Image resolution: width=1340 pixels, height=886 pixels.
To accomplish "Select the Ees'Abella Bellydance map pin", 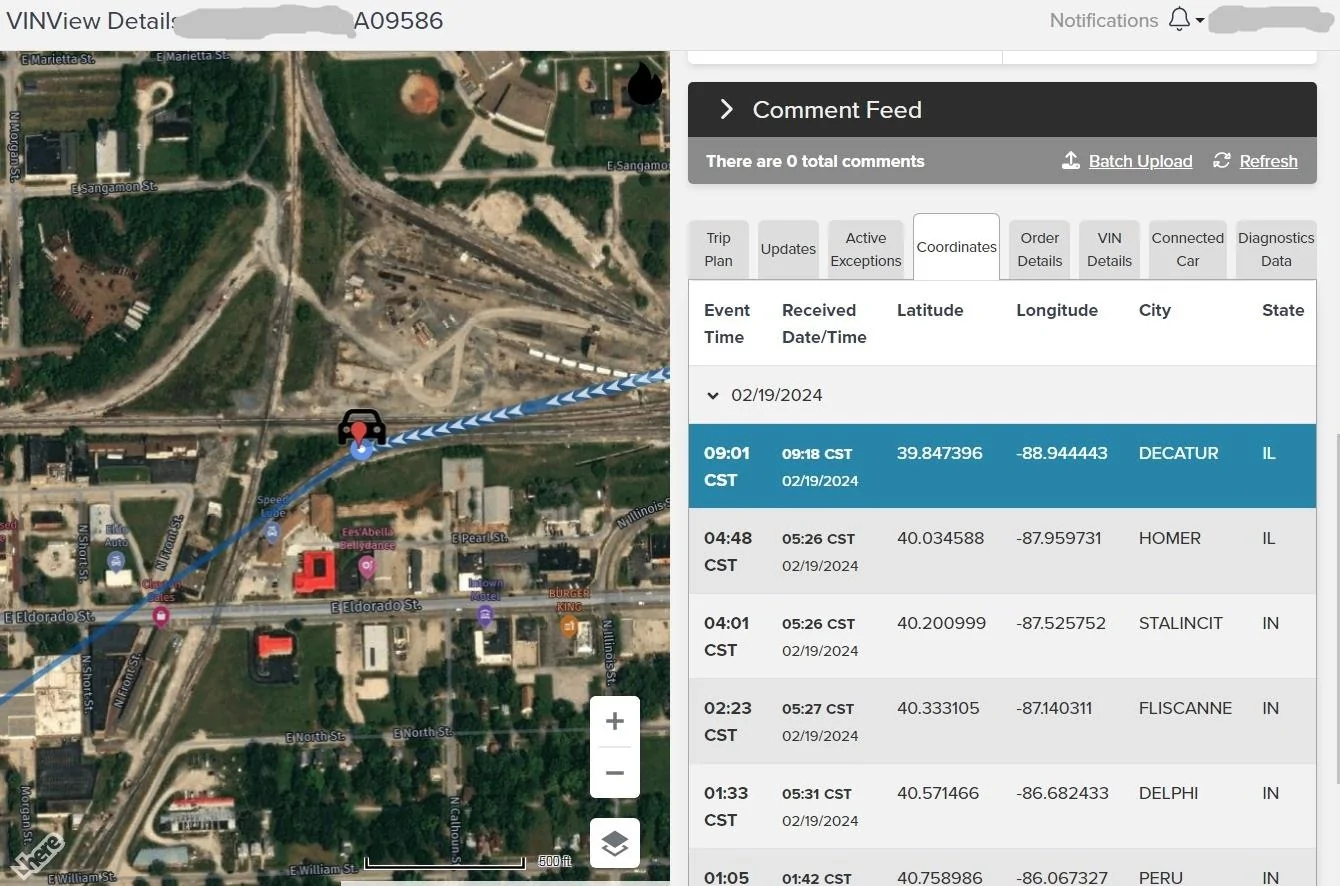I will (367, 566).
